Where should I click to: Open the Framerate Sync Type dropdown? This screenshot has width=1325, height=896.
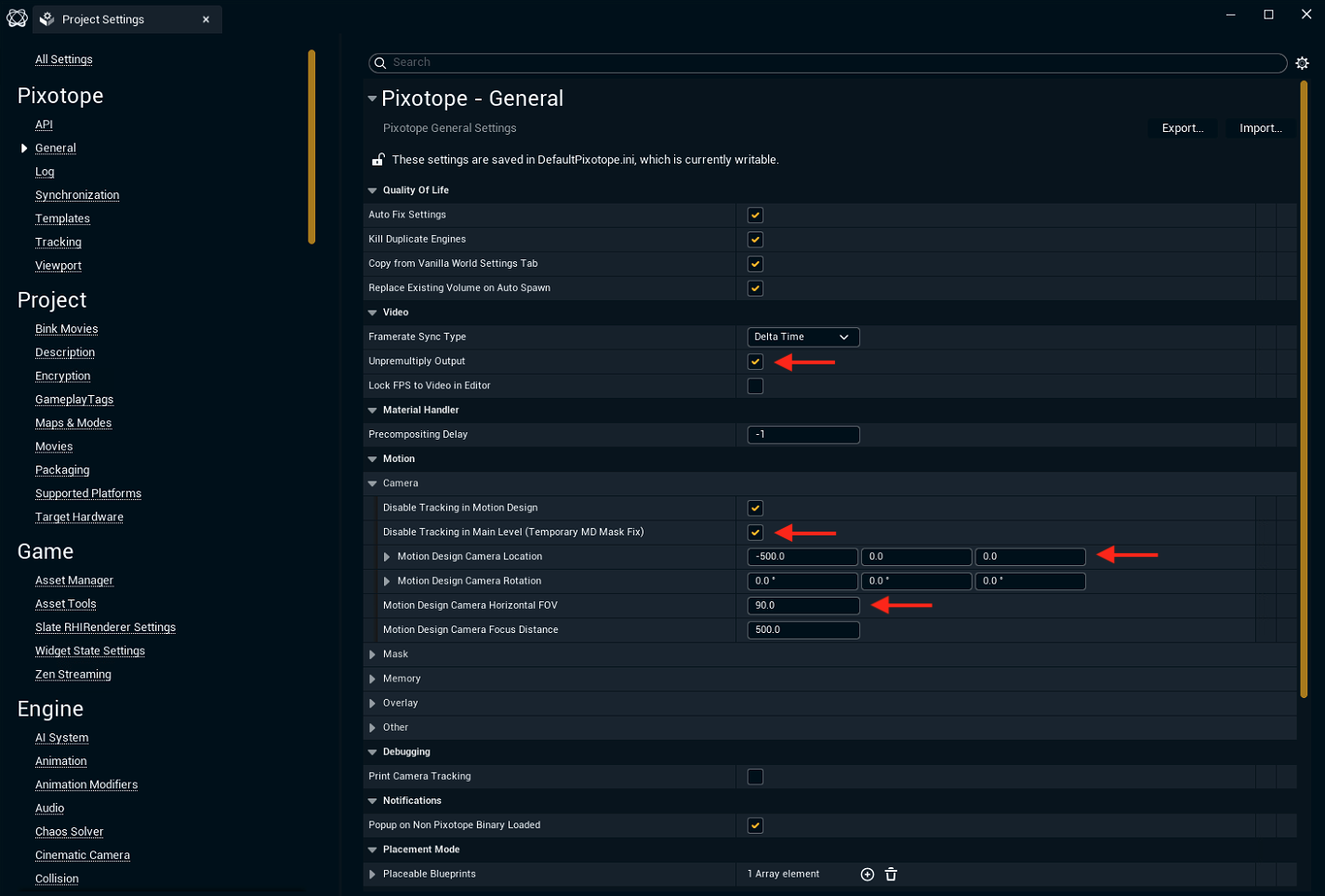point(802,337)
